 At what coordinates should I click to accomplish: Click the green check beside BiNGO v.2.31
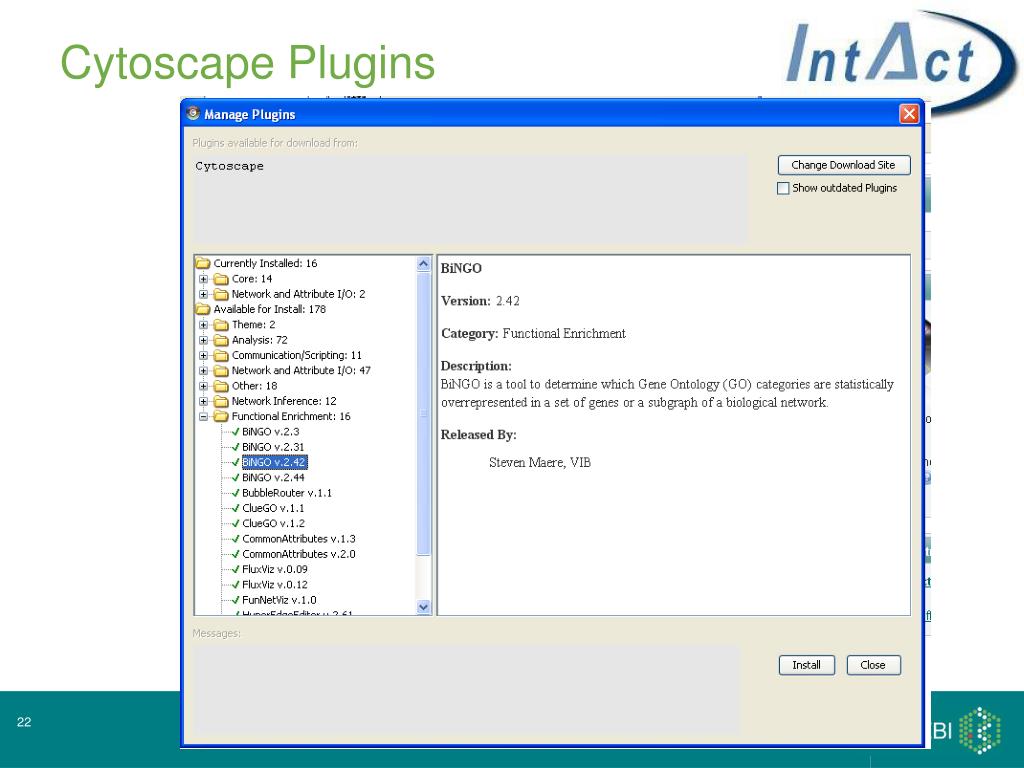point(236,447)
